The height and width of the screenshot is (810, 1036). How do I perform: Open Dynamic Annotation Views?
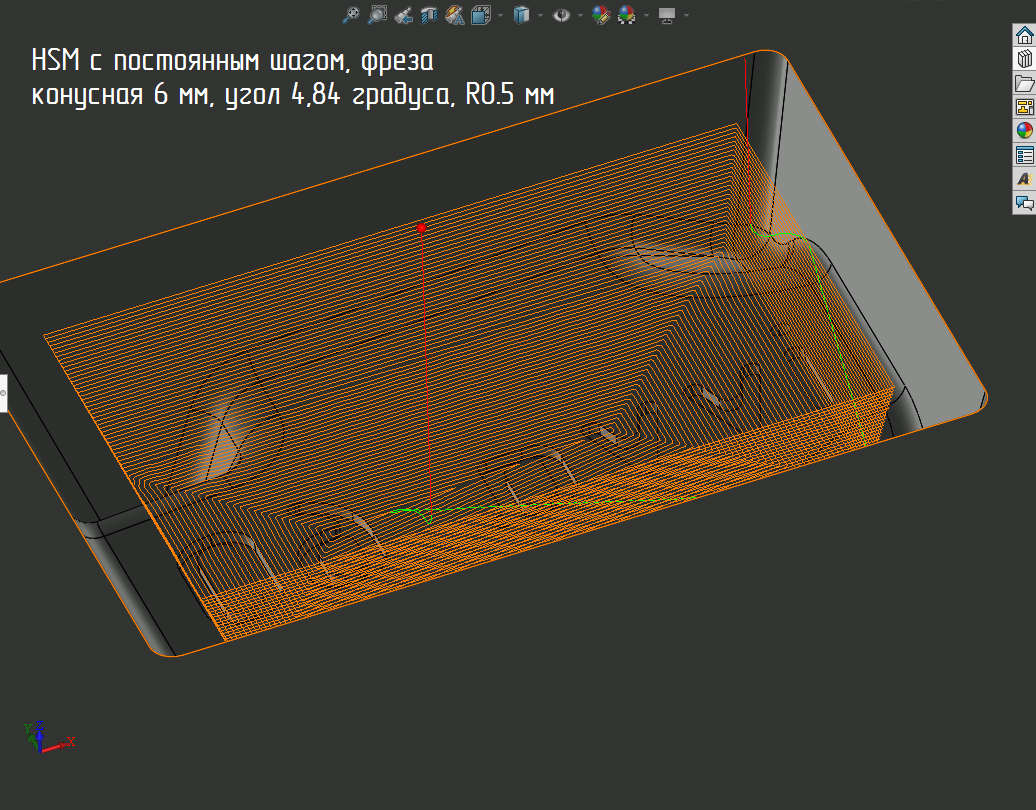pos(455,15)
